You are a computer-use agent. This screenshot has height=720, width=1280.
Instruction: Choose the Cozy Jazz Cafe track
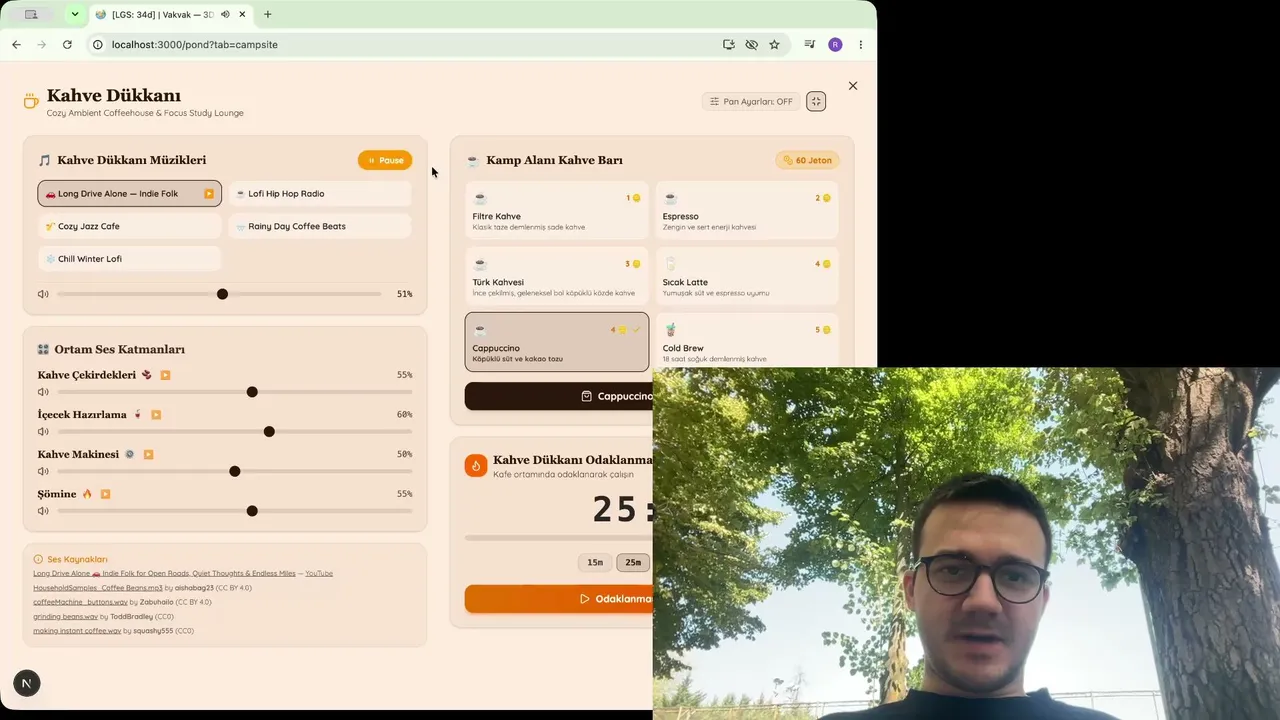(x=130, y=226)
